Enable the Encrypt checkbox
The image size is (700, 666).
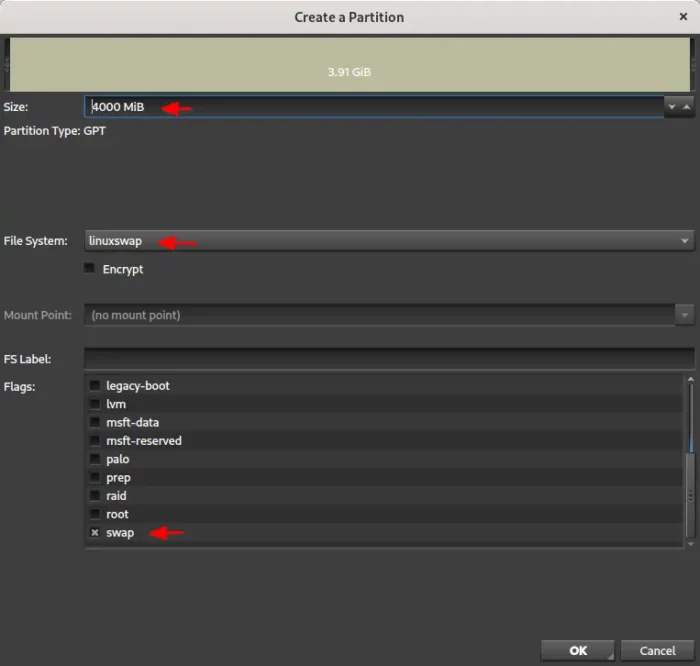[89, 268]
